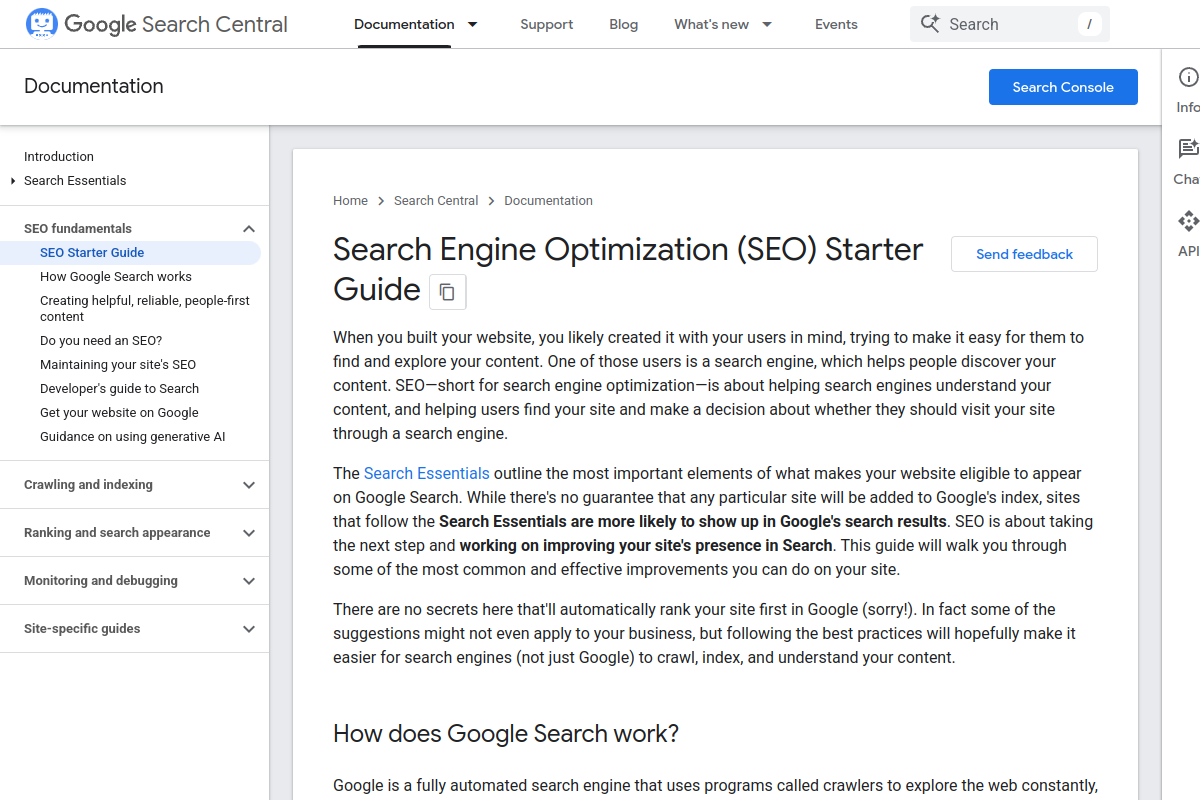Click the Google Search Central logo icon
Viewport: 1200px width, 800px height.
pos(41,24)
